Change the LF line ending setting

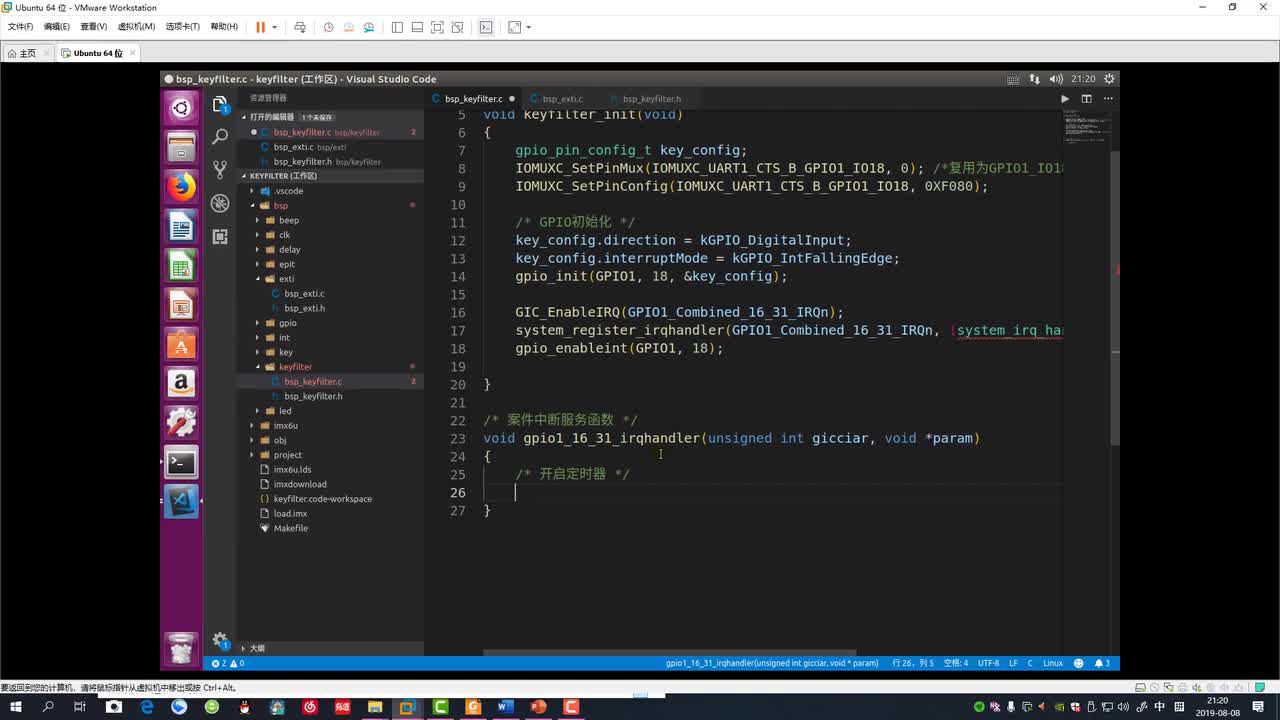click(x=1013, y=663)
